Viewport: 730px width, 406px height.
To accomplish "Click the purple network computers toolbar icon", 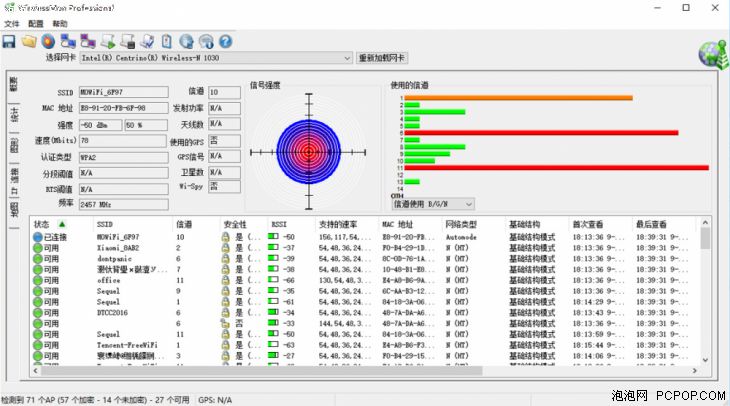I will click(88, 41).
